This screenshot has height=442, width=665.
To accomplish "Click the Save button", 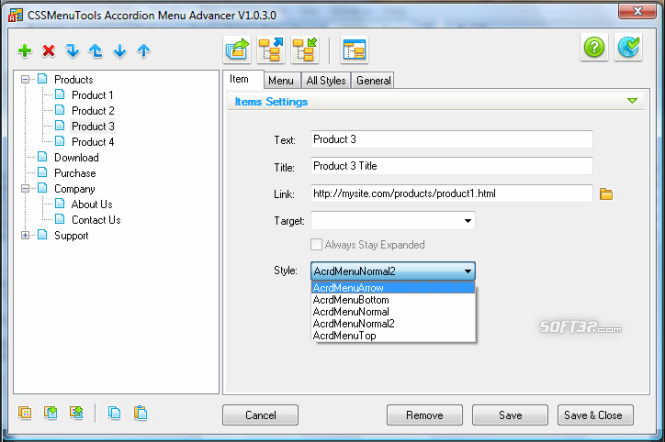I will pos(510,415).
